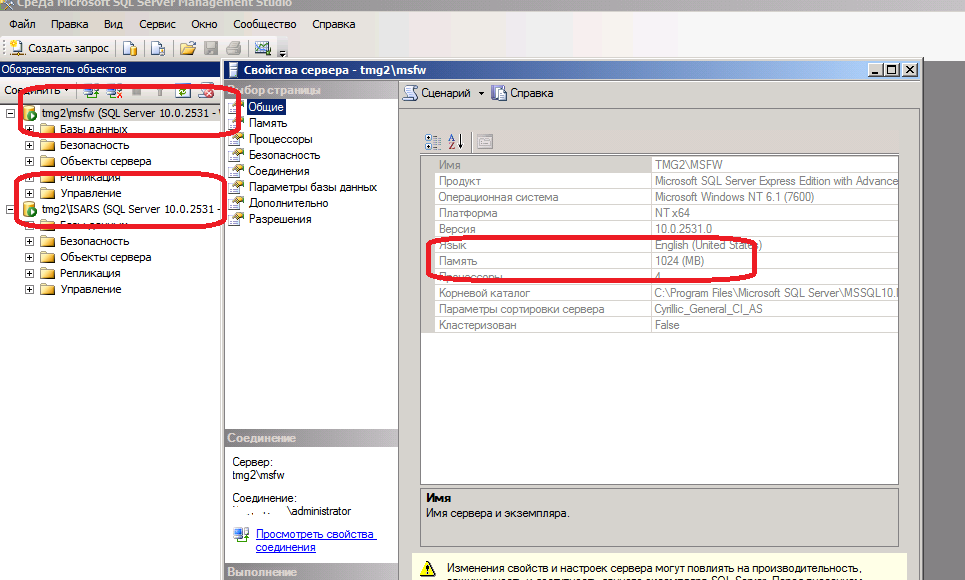Click the Connect Object Explorer icon
965x580 pixels.
(91, 92)
